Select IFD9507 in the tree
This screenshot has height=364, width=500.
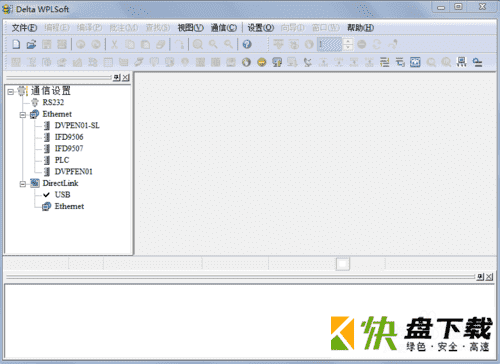point(69,148)
